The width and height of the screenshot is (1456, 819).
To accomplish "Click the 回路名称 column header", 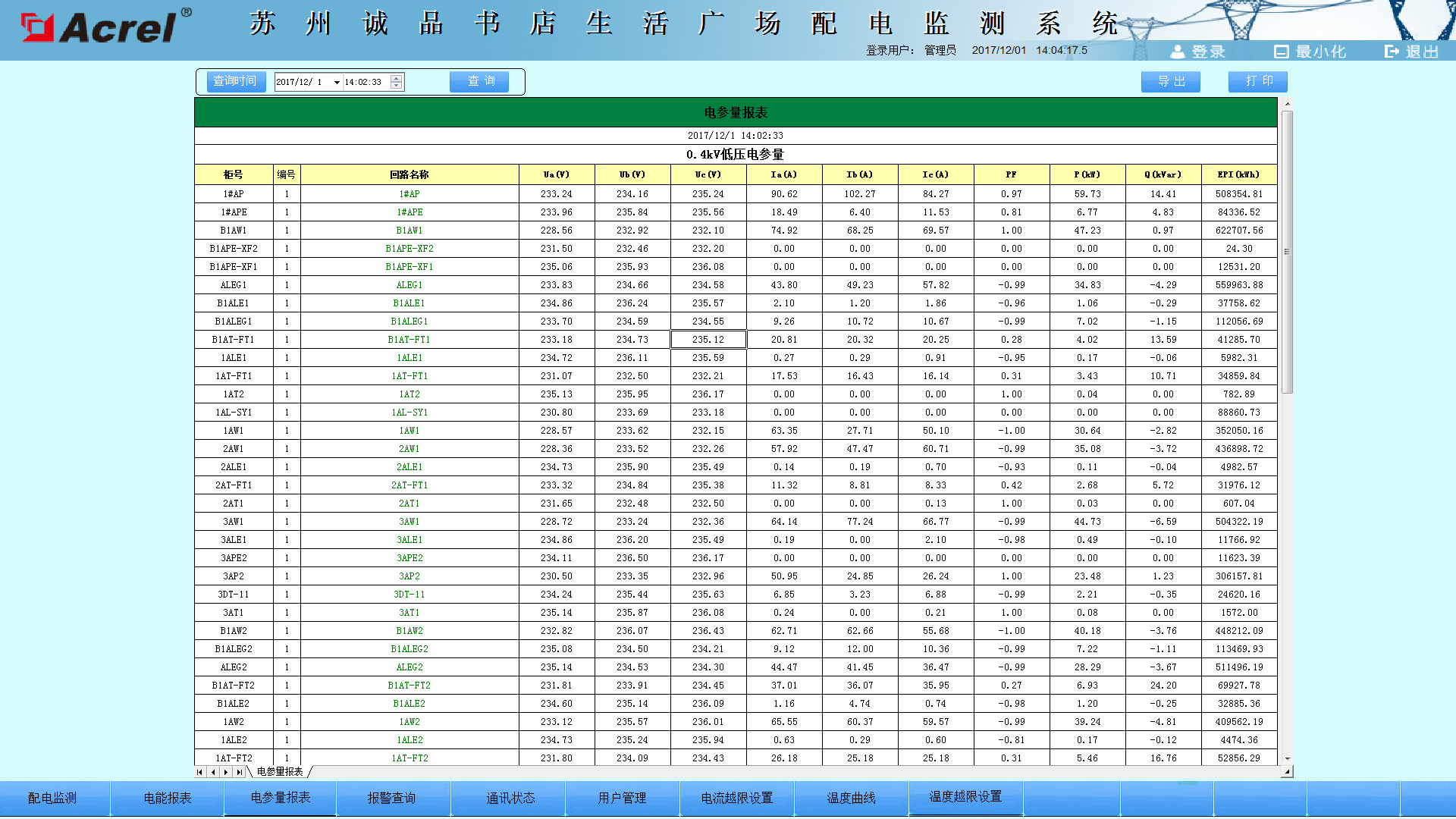I will pyautogui.click(x=409, y=174).
